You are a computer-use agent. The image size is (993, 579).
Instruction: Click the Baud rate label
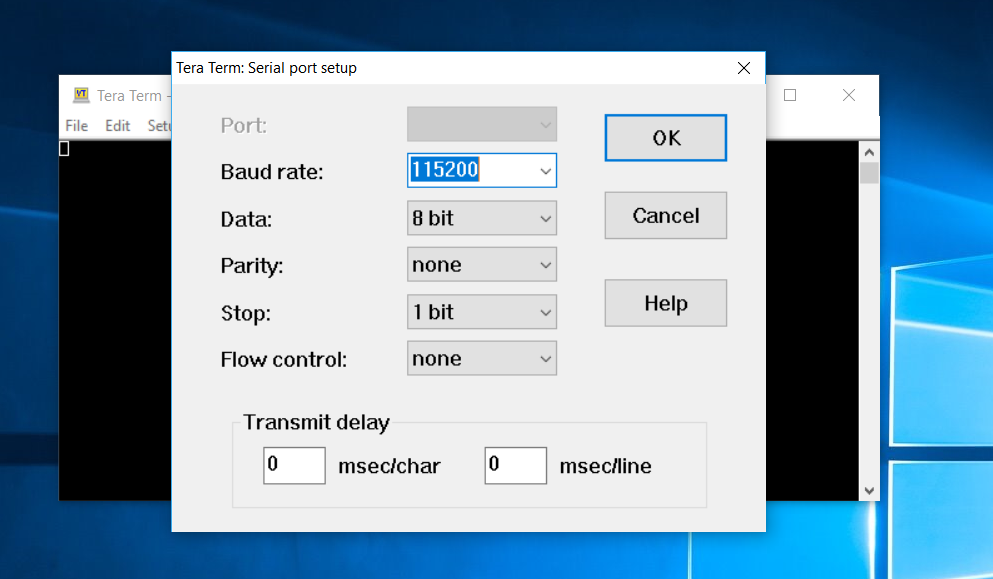(x=272, y=172)
